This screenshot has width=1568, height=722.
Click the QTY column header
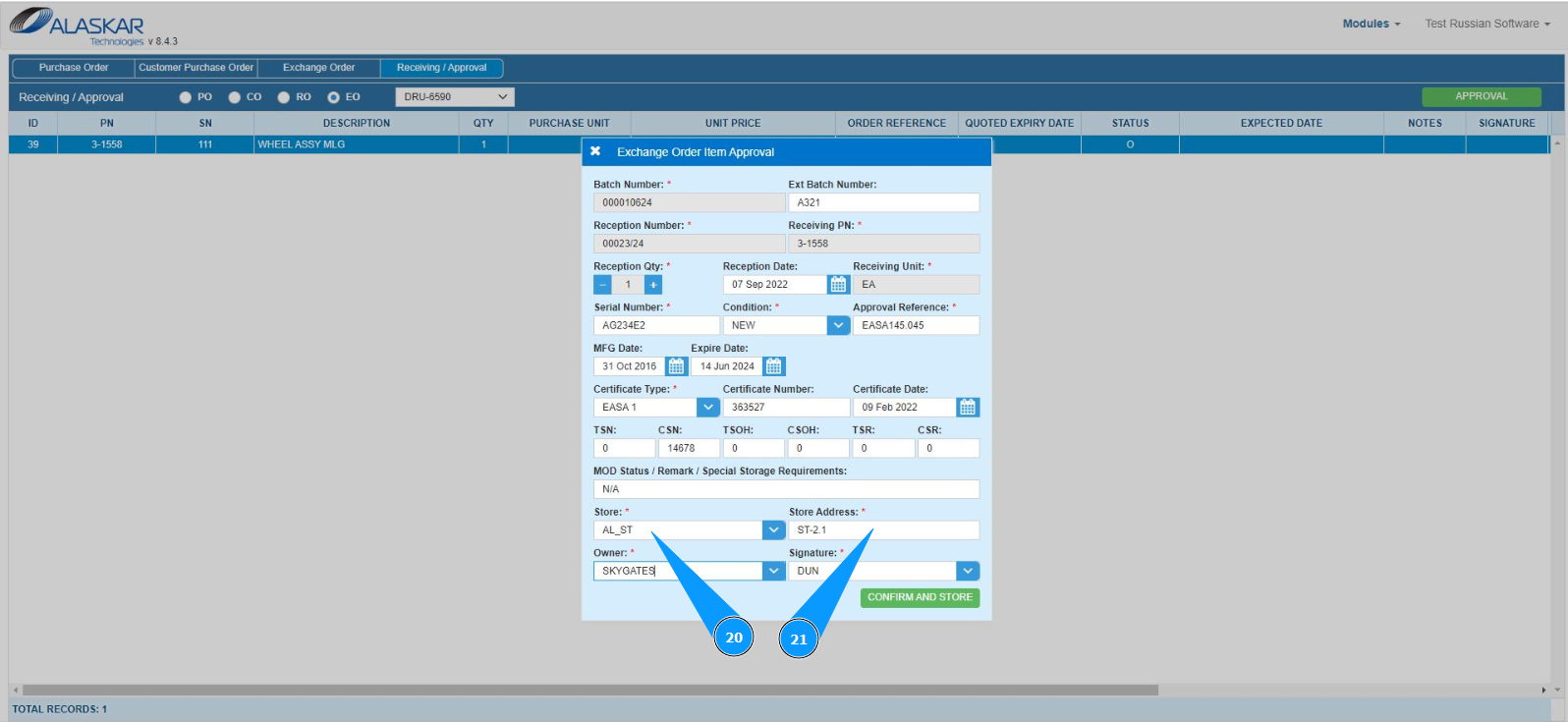(483, 123)
